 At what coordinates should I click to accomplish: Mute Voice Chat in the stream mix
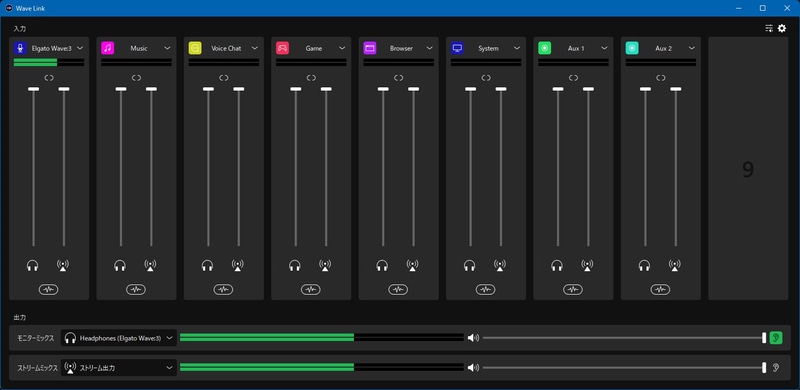pos(238,265)
